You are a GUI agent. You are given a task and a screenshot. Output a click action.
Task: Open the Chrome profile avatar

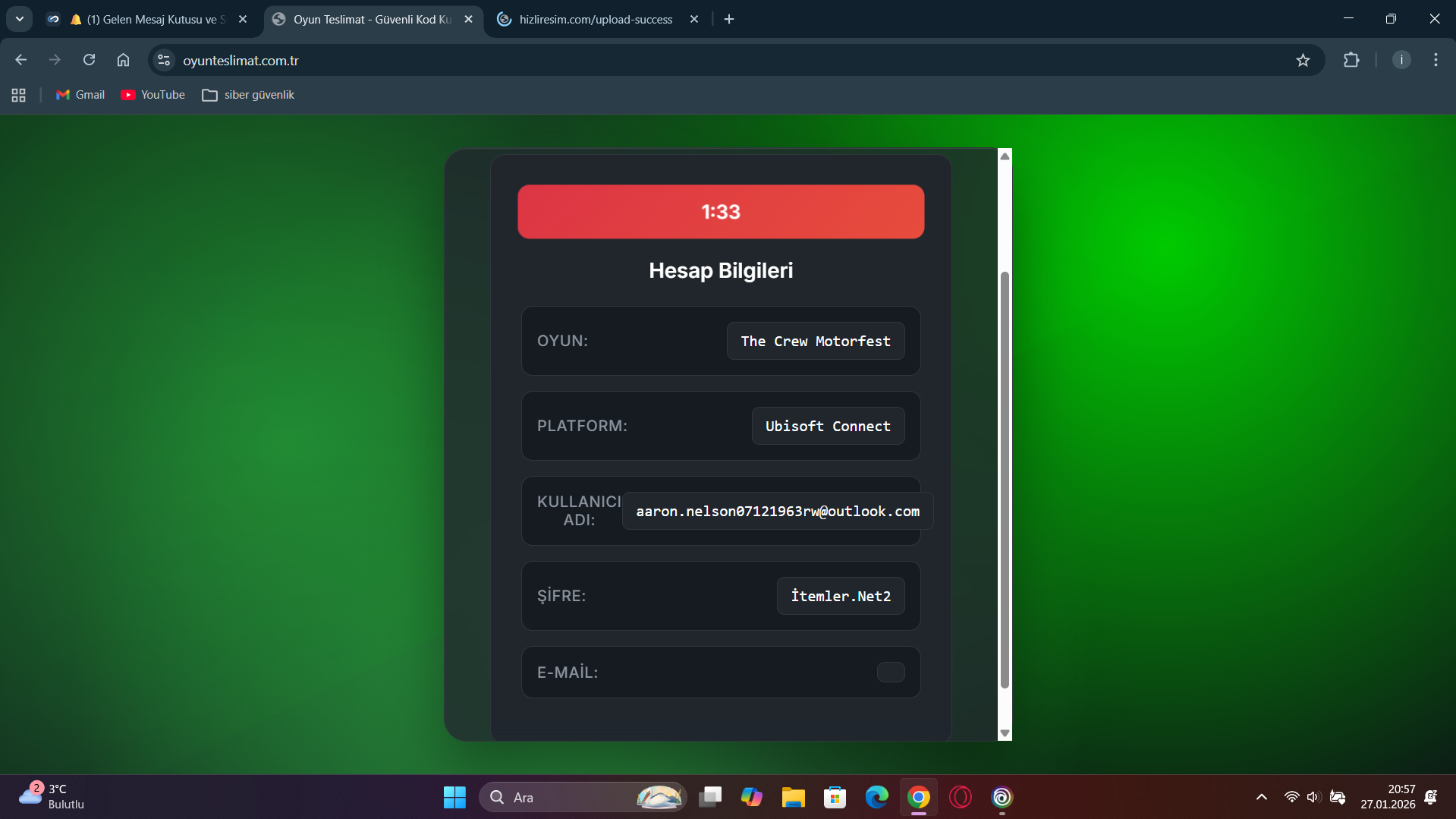click(1401, 60)
